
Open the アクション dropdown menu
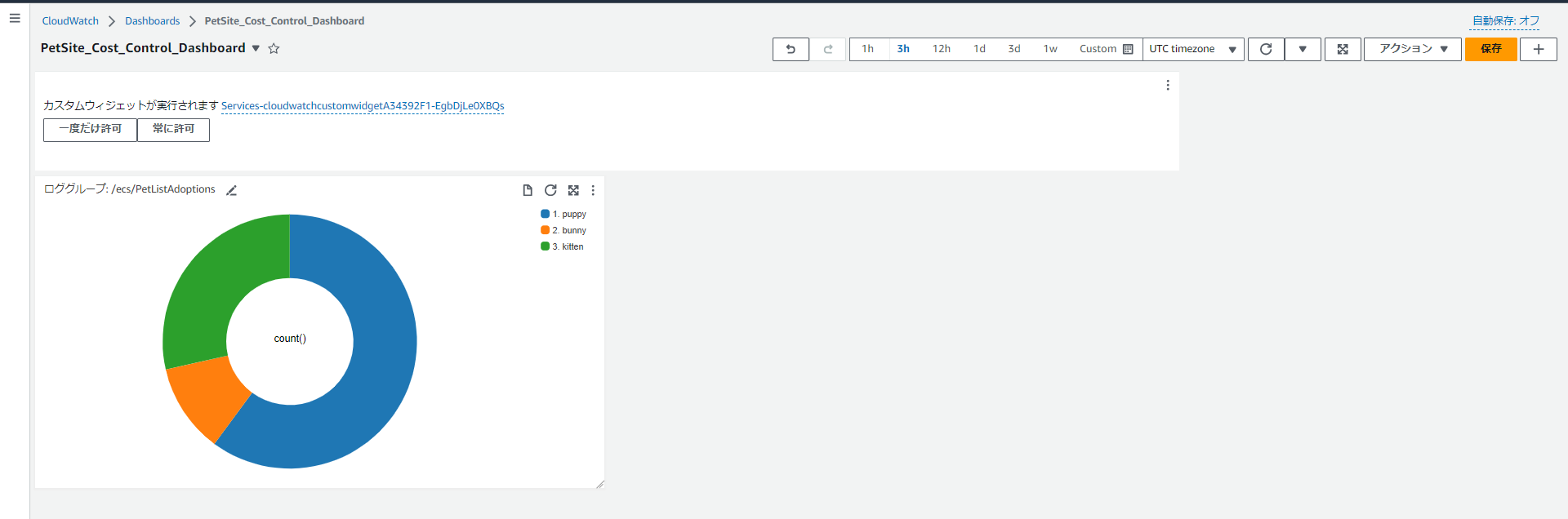(x=1413, y=49)
